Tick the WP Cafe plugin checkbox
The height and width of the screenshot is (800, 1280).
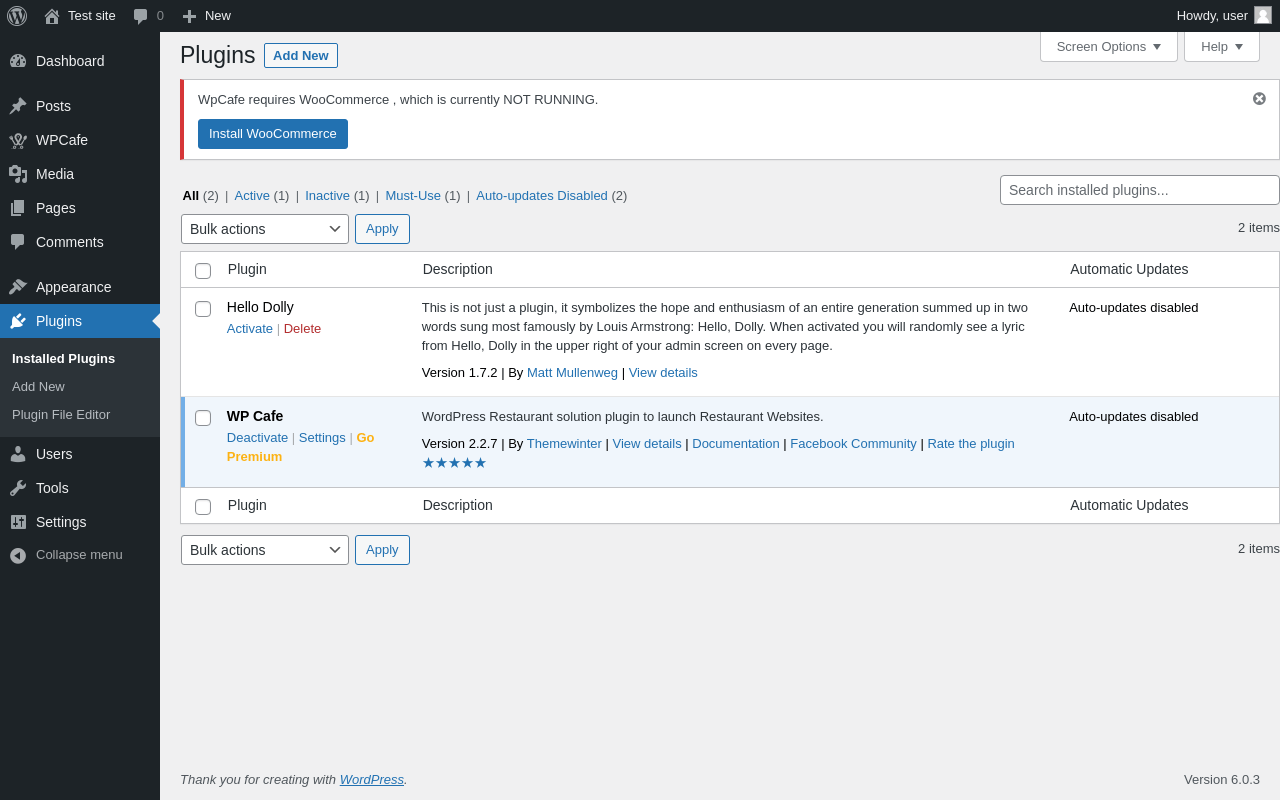coord(203,418)
